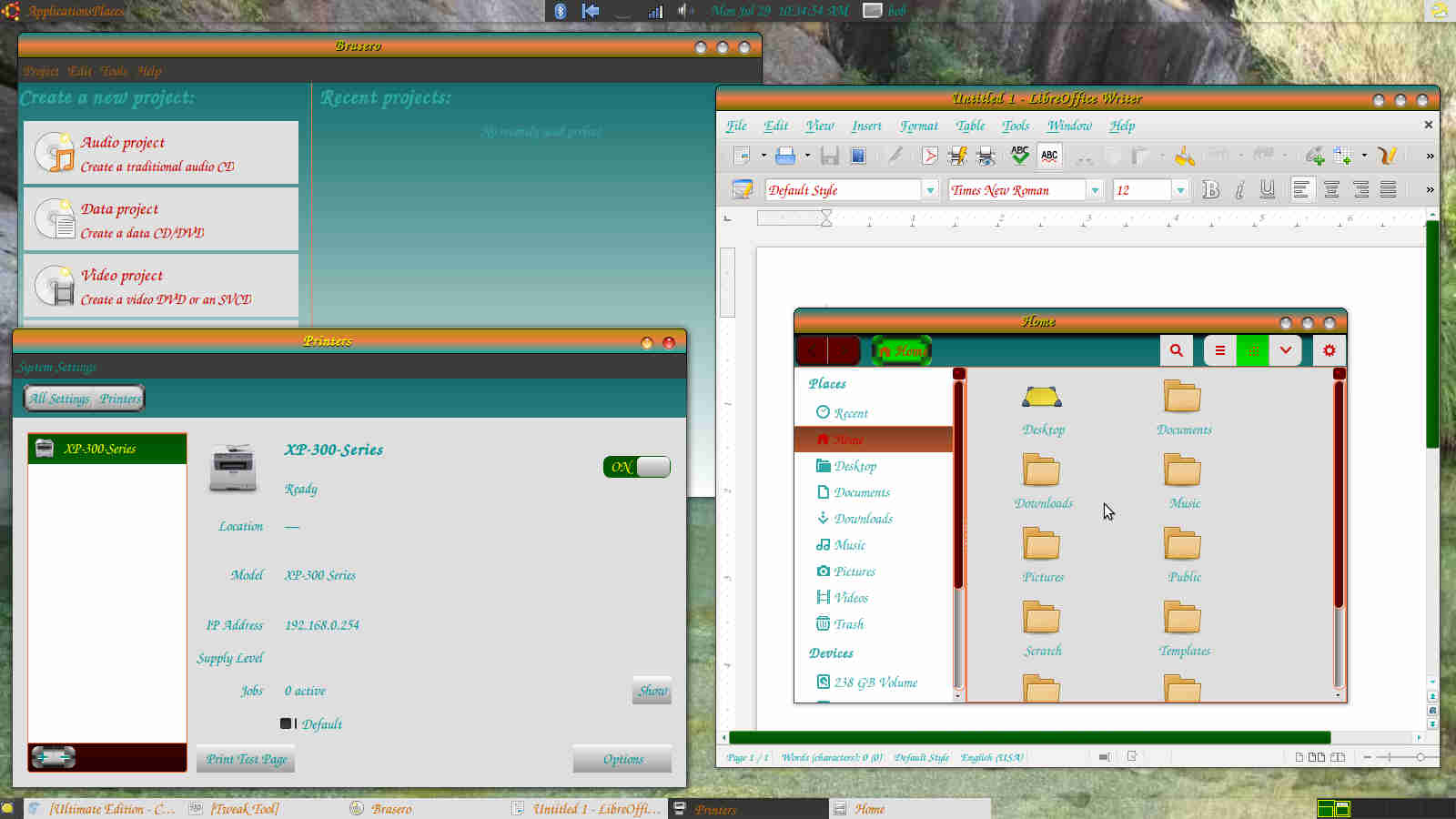Open the Table menu in Writer
Viewport: 1456px width, 819px height.
(x=970, y=126)
